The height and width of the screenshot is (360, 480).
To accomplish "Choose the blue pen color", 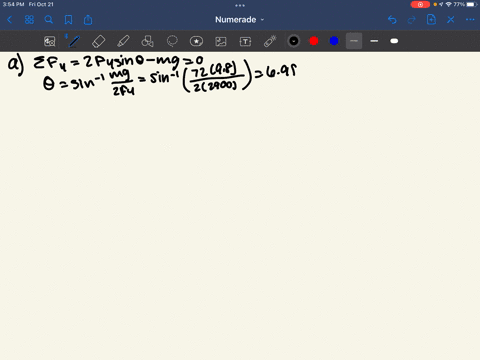I will click(334, 41).
